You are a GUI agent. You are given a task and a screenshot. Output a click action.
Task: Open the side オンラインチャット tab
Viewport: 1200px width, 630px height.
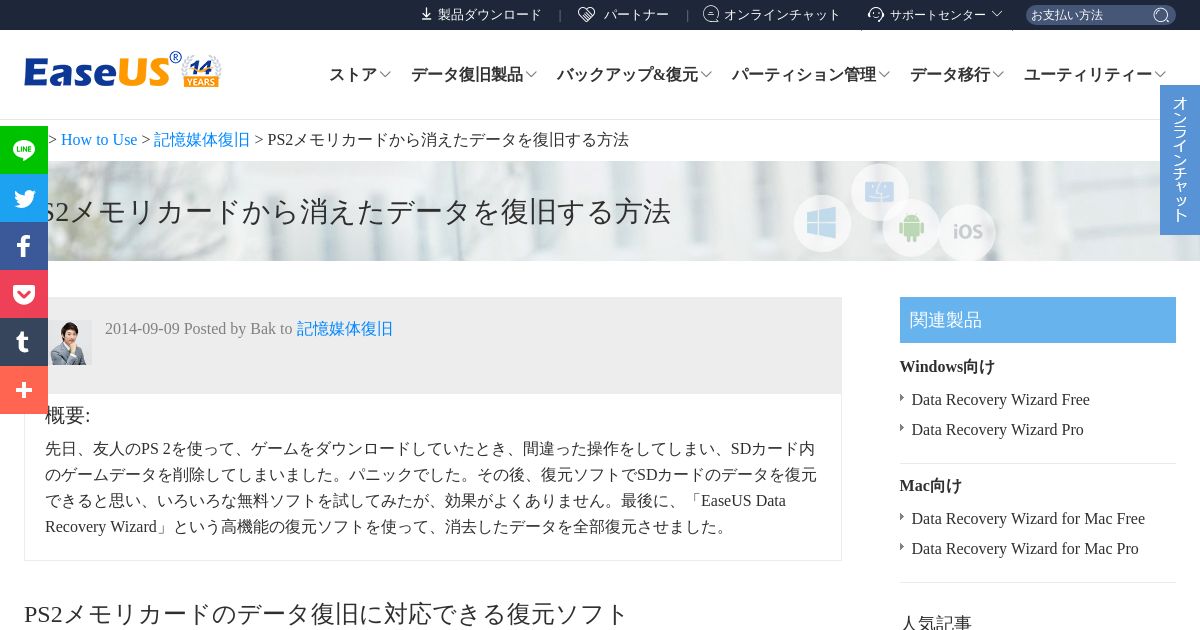pos(1180,160)
